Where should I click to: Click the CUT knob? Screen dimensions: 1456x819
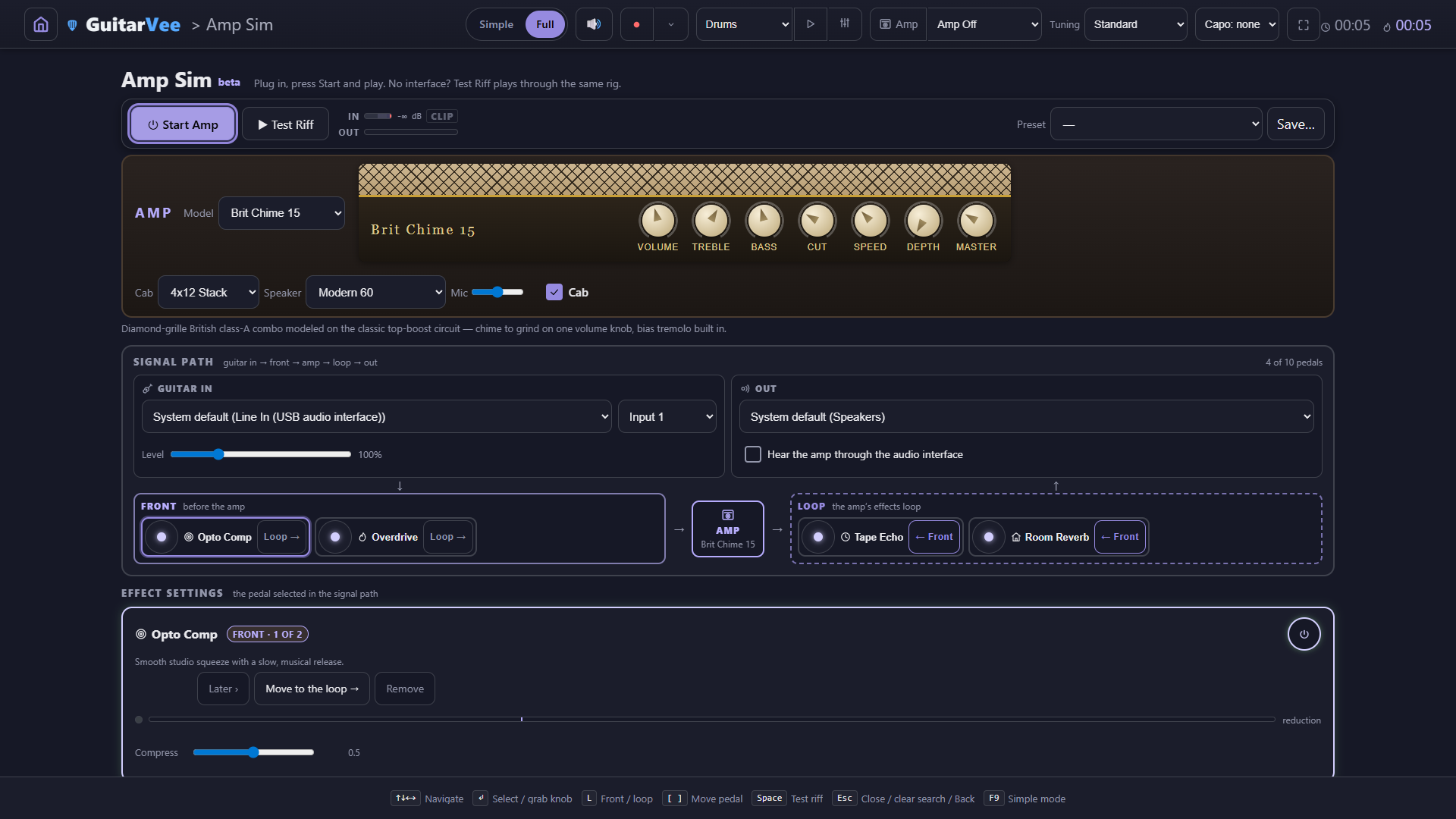click(x=817, y=221)
